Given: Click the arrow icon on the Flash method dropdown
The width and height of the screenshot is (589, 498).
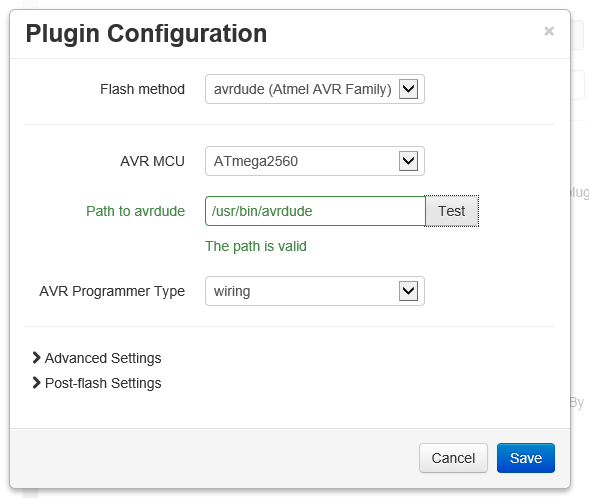Looking at the screenshot, I should pos(408,89).
